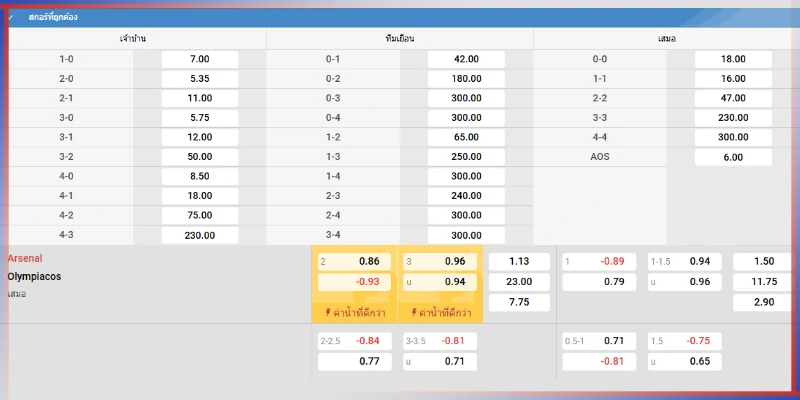Open the Olympiacos team link
The height and width of the screenshot is (400, 800).
(34, 276)
